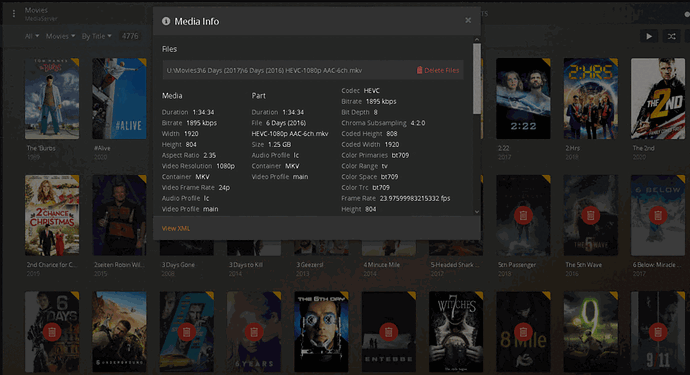Click the play all button
This screenshot has height=375, width=690.
click(649, 36)
